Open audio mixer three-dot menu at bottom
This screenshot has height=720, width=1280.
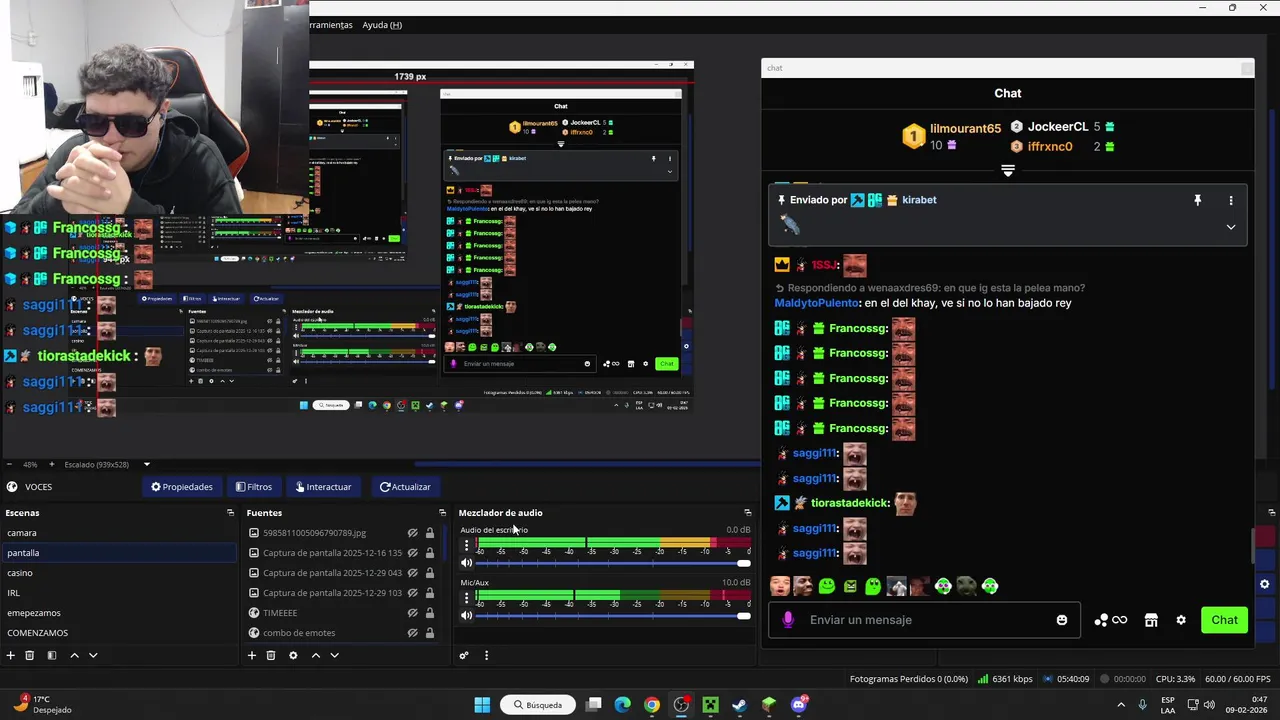486,655
